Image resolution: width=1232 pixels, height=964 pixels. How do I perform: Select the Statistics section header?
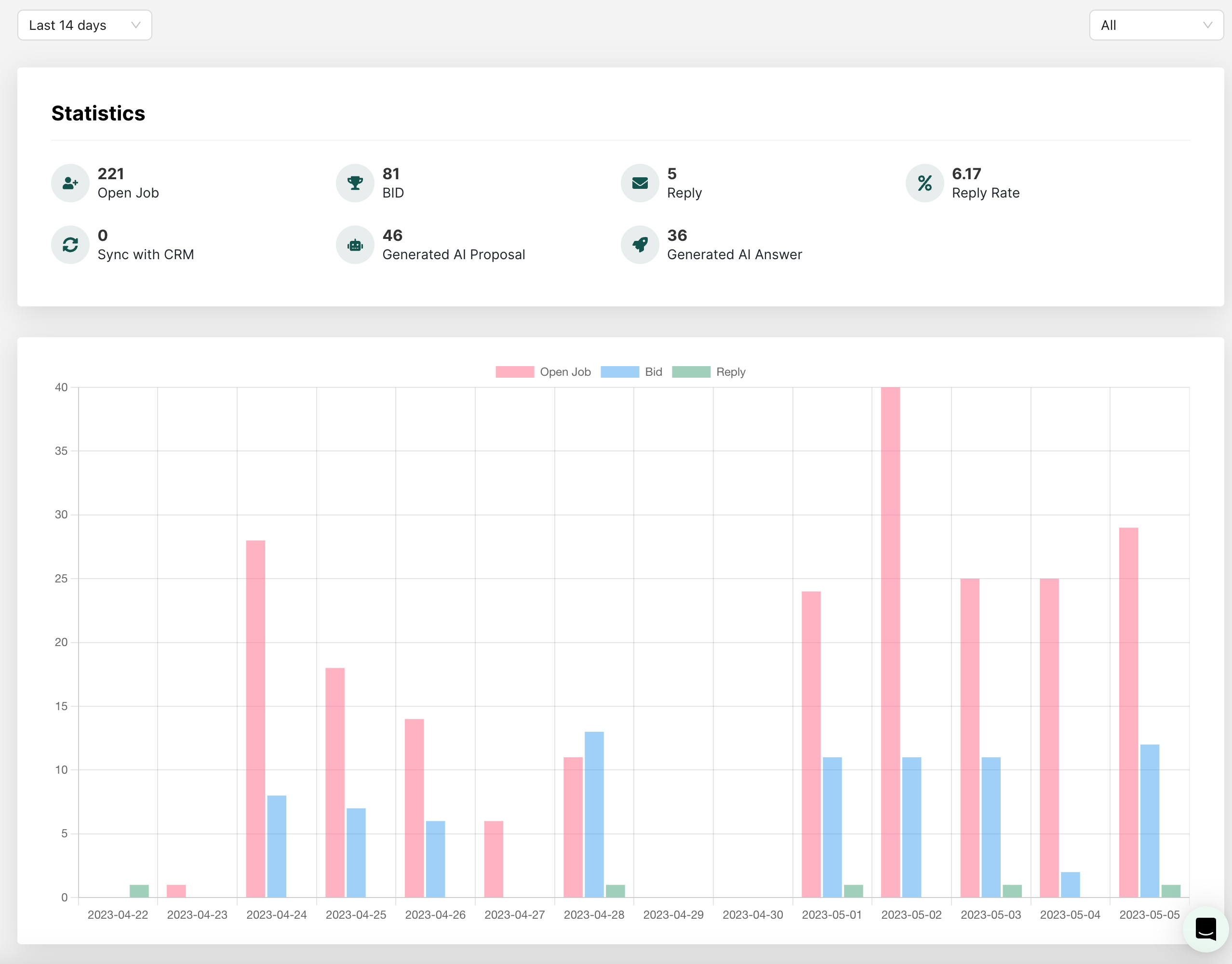click(x=98, y=113)
